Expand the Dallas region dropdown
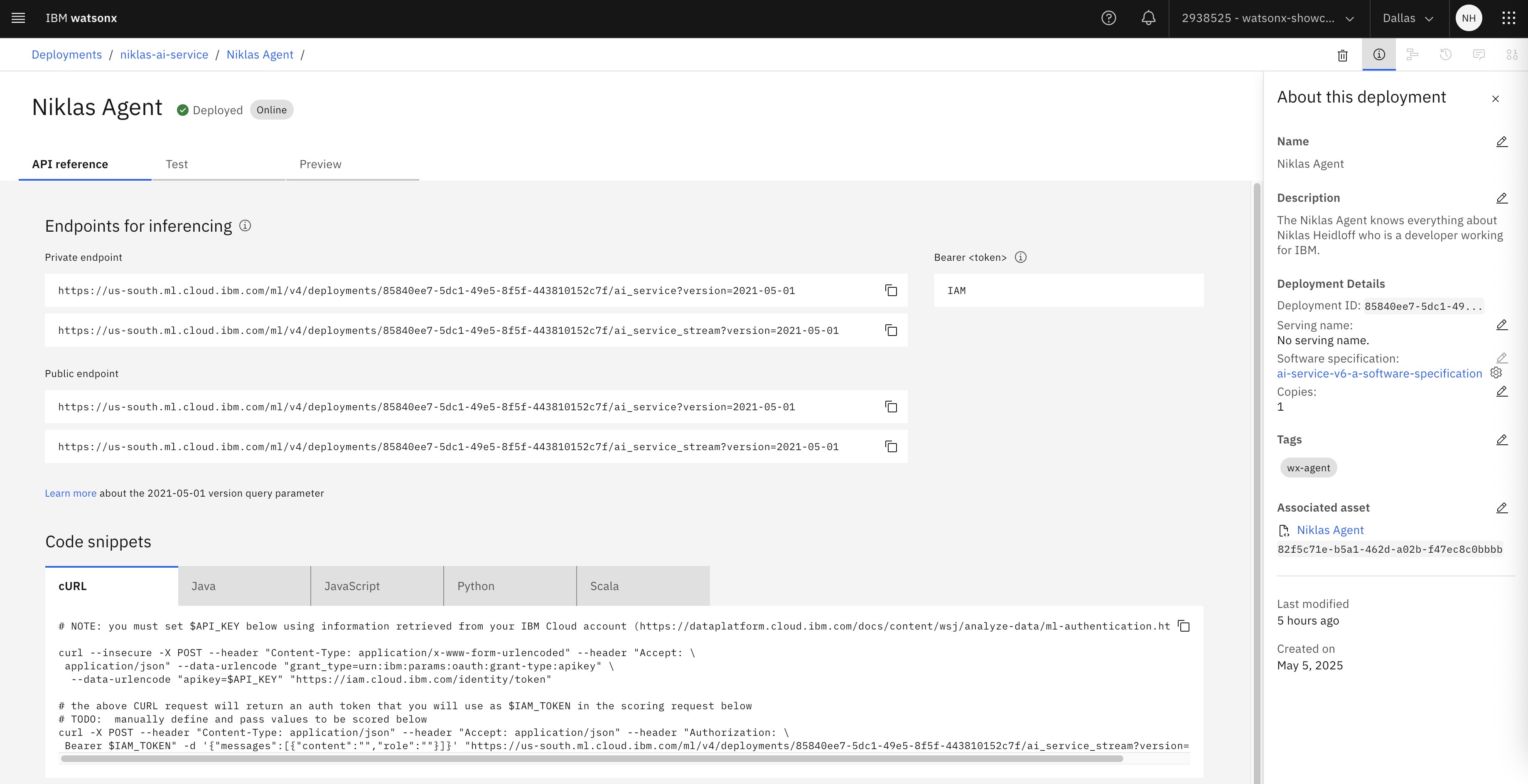1528x784 pixels. (1408, 18)
